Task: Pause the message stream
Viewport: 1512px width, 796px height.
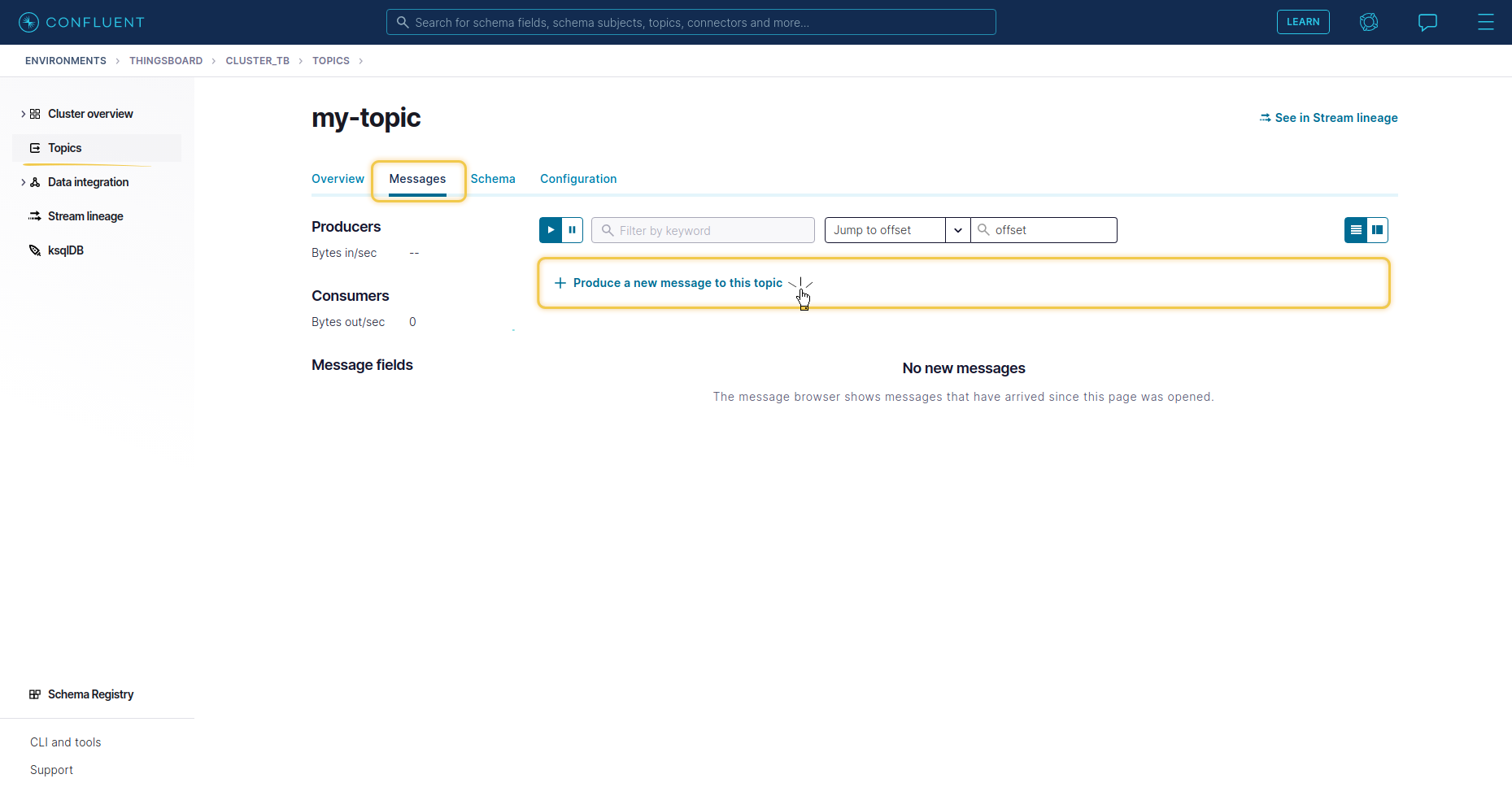Action: [573, 230]
